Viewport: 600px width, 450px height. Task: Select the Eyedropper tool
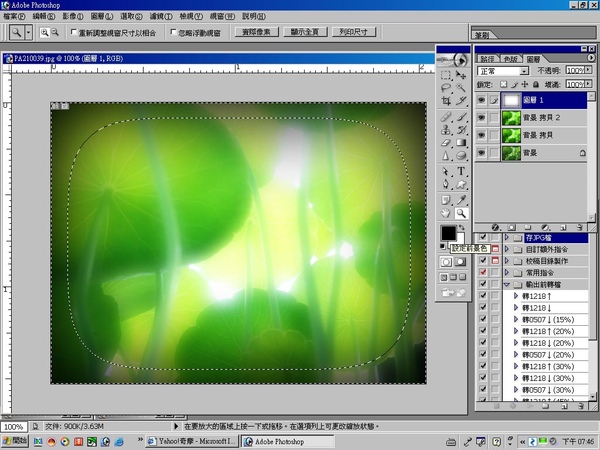coord(461,199)
